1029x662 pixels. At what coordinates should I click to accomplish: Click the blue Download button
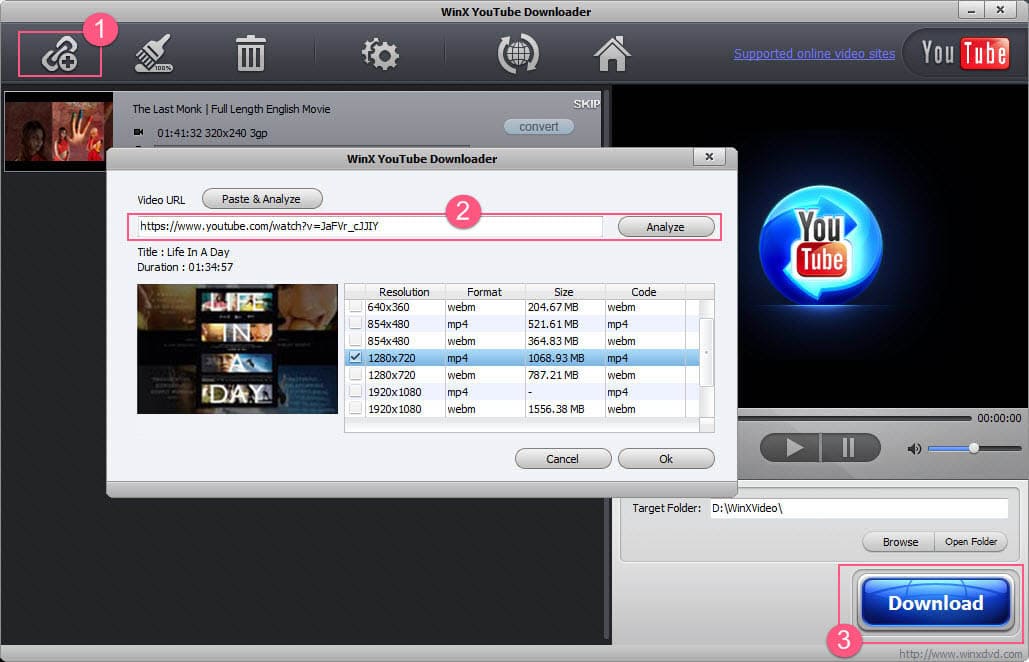point(935,602)
